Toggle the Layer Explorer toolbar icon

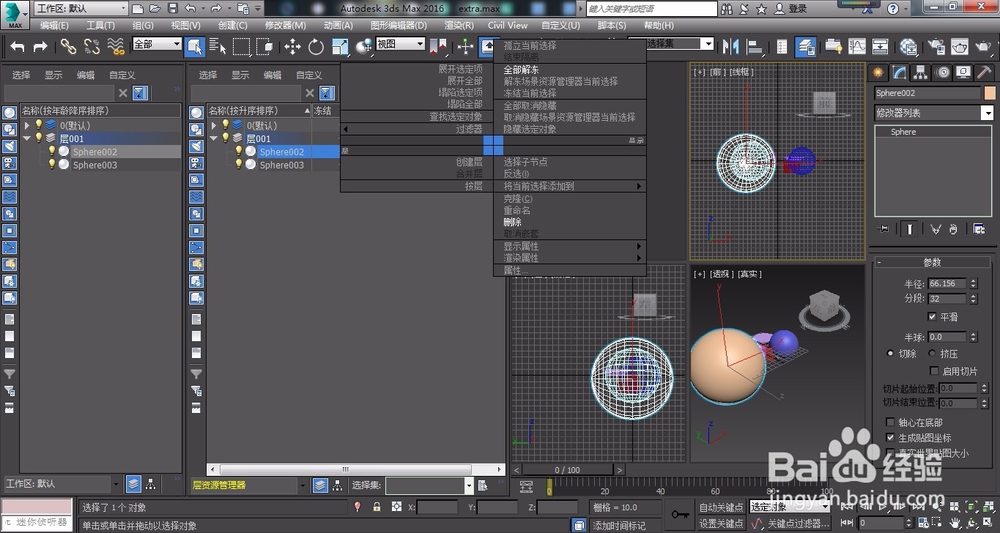click(806, 47)
